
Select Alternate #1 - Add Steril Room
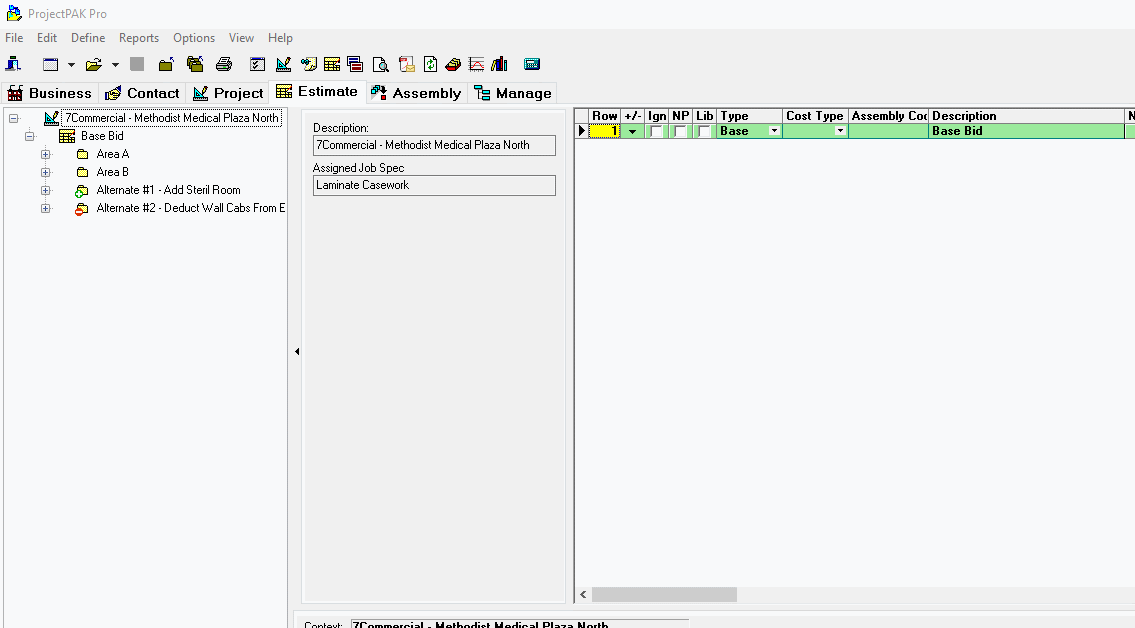(168, 190)
